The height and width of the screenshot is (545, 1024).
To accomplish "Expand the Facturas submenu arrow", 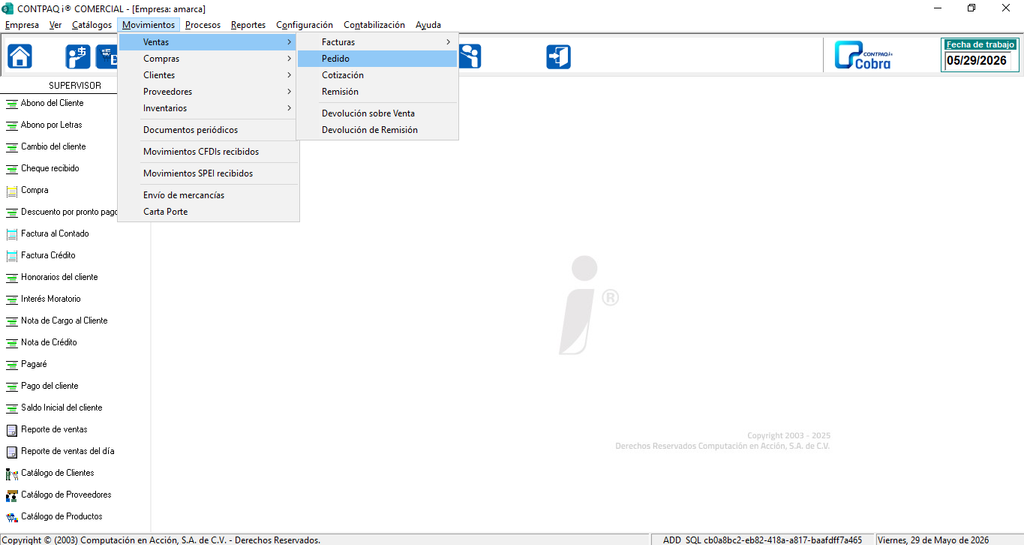I will (448, 42).
